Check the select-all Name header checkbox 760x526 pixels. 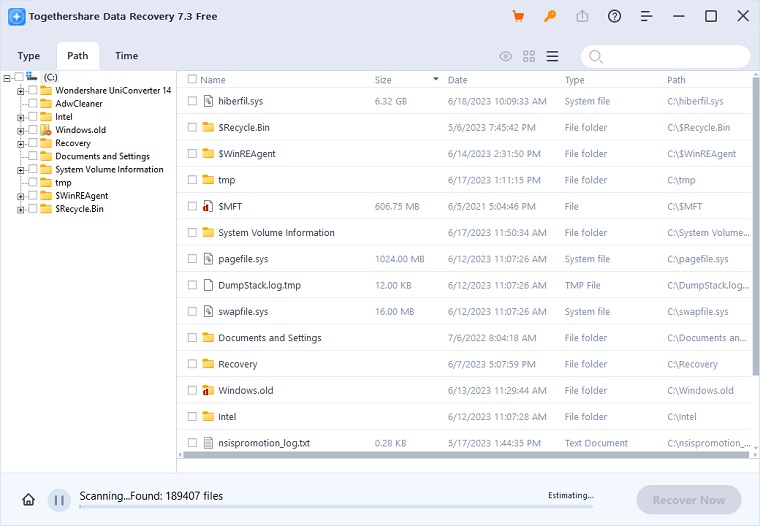[x=192, y=79]
